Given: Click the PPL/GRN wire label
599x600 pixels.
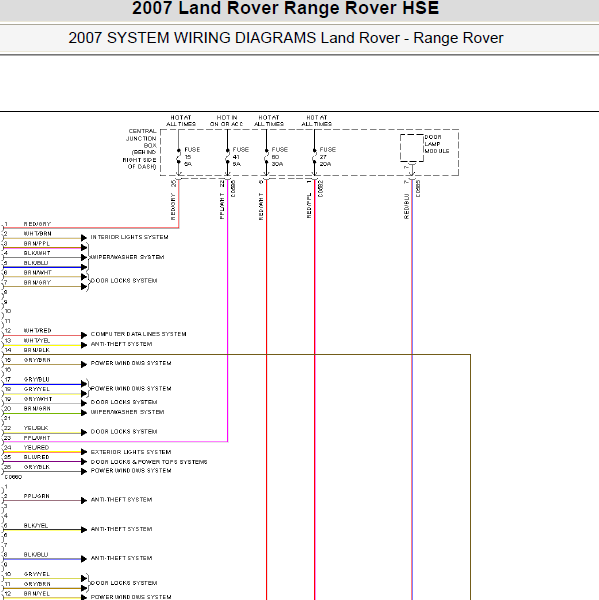Looking at the screenshot, I should [37, 496].
